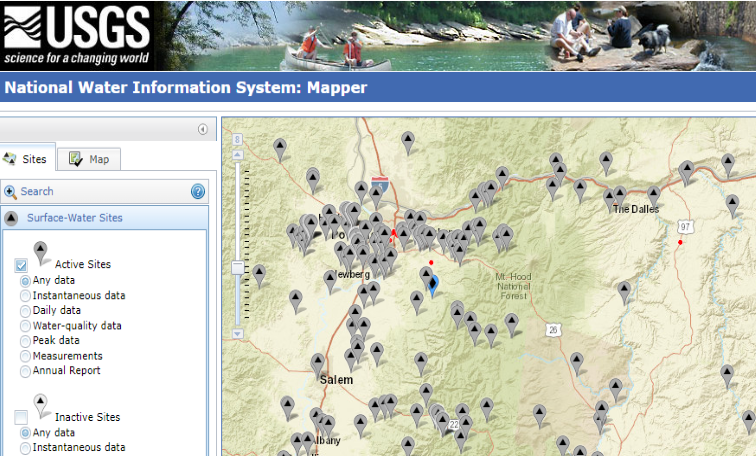Select Inactive Sites Instantaneous data radio
This screenshot has width=756, height=456.
[x=25, y=448]
